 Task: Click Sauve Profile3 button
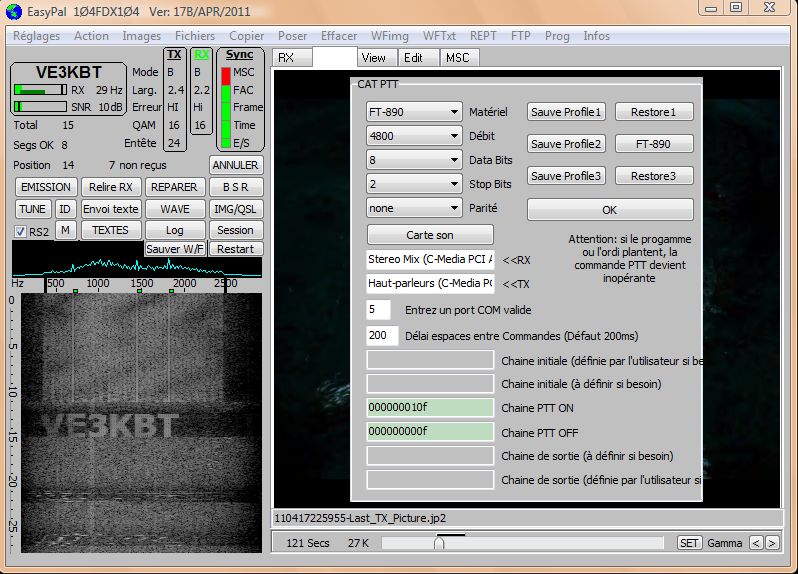click(x=566, y=176)
